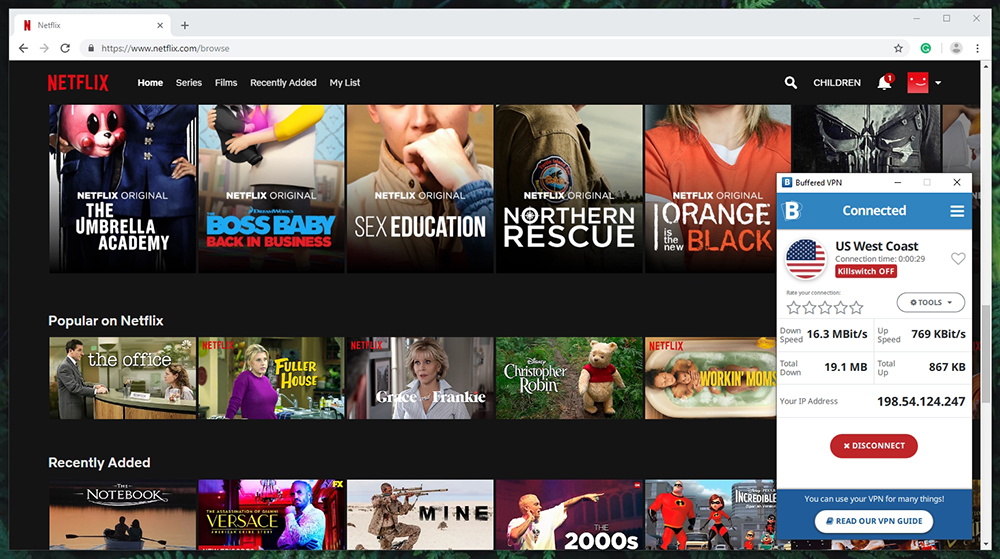Open The 2000s thumbnail
Image resolution: width=1000 pixels, height=559 pixels.
click(x=569, y=514)
